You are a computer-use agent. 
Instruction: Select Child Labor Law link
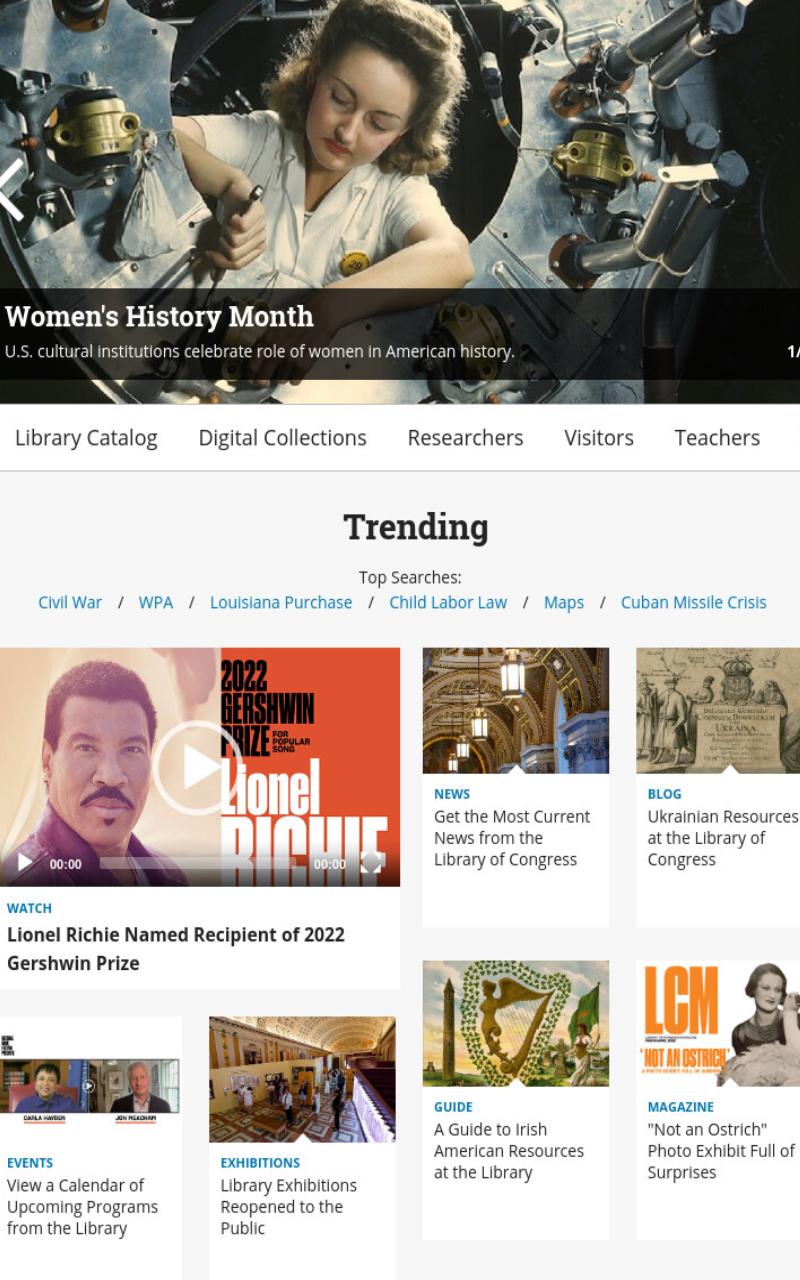pyautogui.click(x=448, y=602)
